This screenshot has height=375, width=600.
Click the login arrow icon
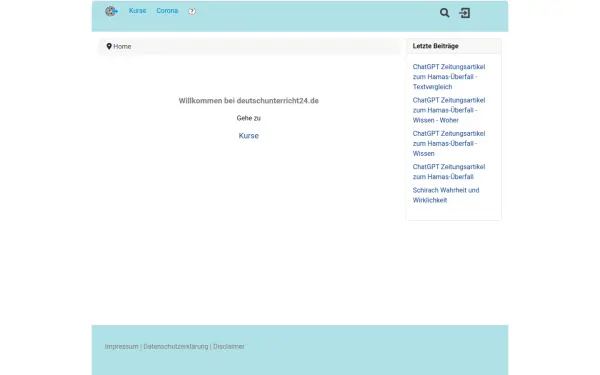pyautogui.click(x=465, y=13)
